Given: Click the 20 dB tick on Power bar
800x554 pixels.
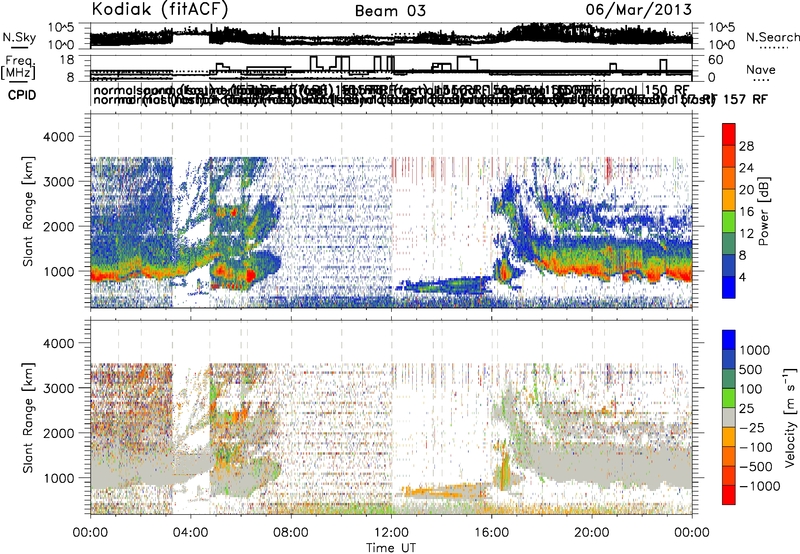Looking at the screenshot, I should (x=746, y=190).
